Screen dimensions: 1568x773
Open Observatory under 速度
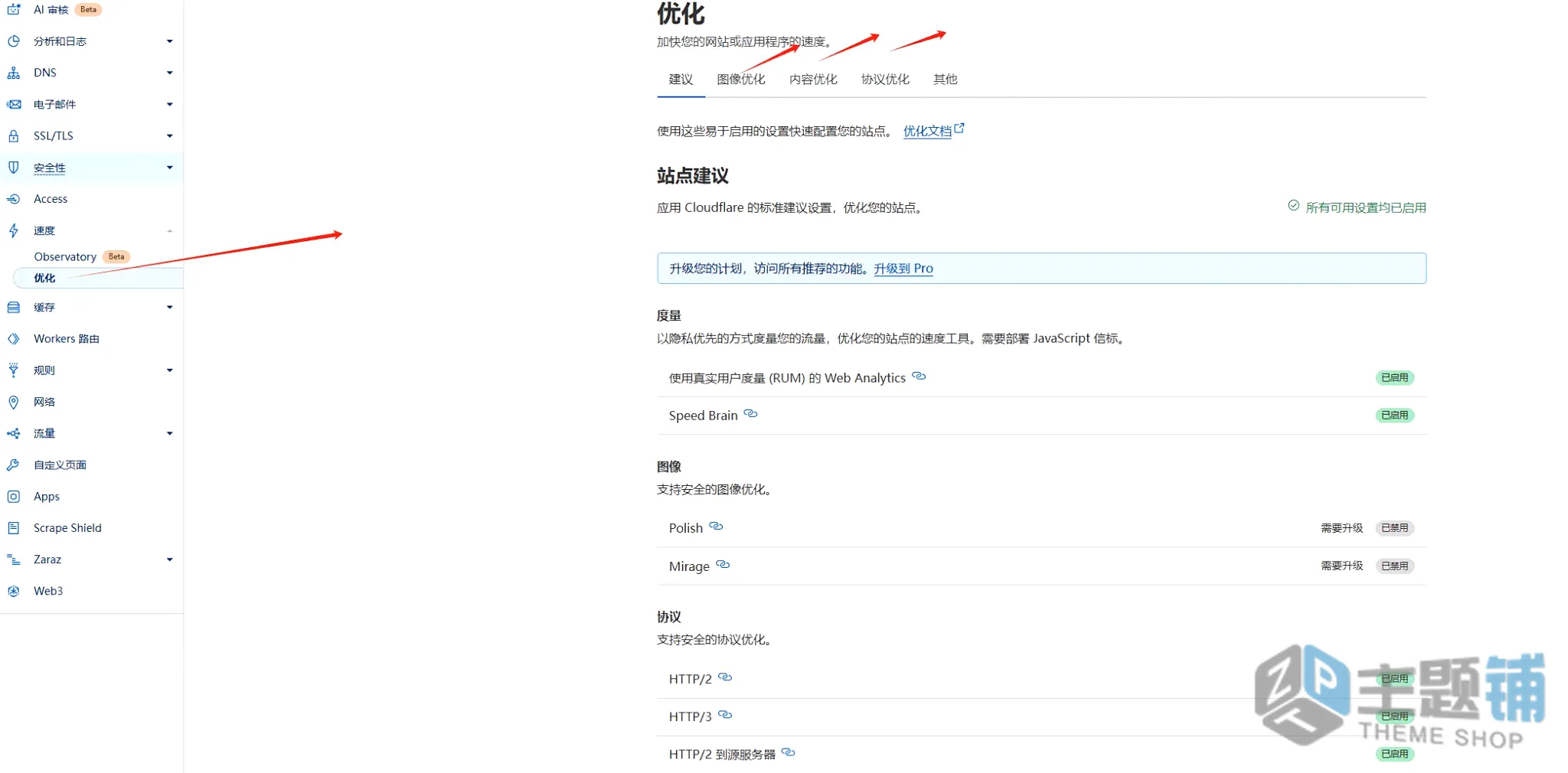click(x=65, y=257)
